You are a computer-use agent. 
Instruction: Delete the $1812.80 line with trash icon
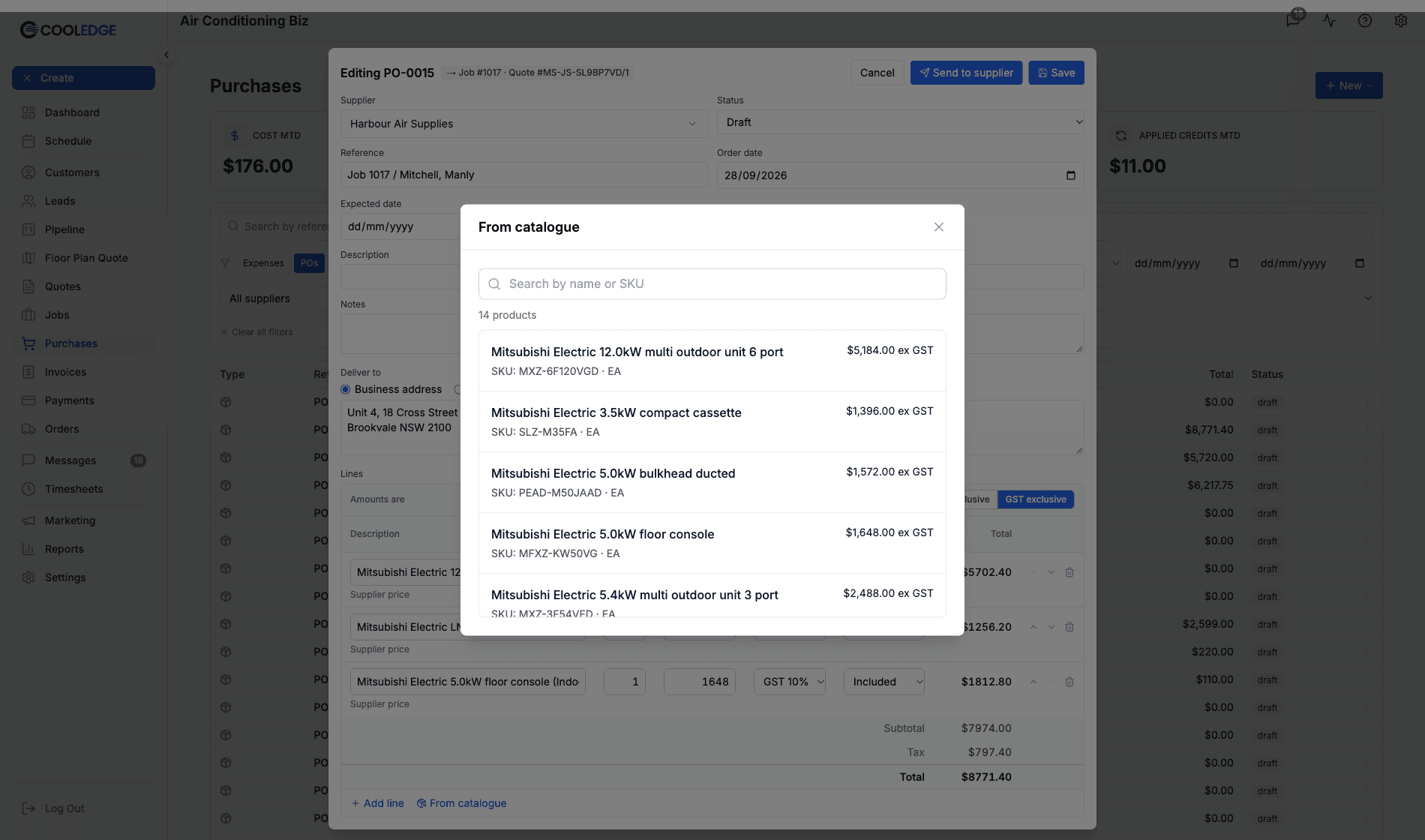pos(1069,682)
